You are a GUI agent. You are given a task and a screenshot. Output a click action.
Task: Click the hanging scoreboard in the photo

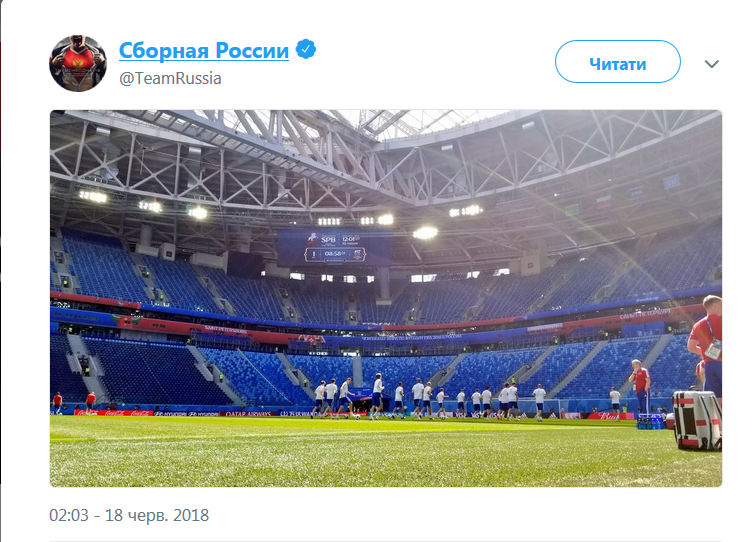(x=320, y=246)
